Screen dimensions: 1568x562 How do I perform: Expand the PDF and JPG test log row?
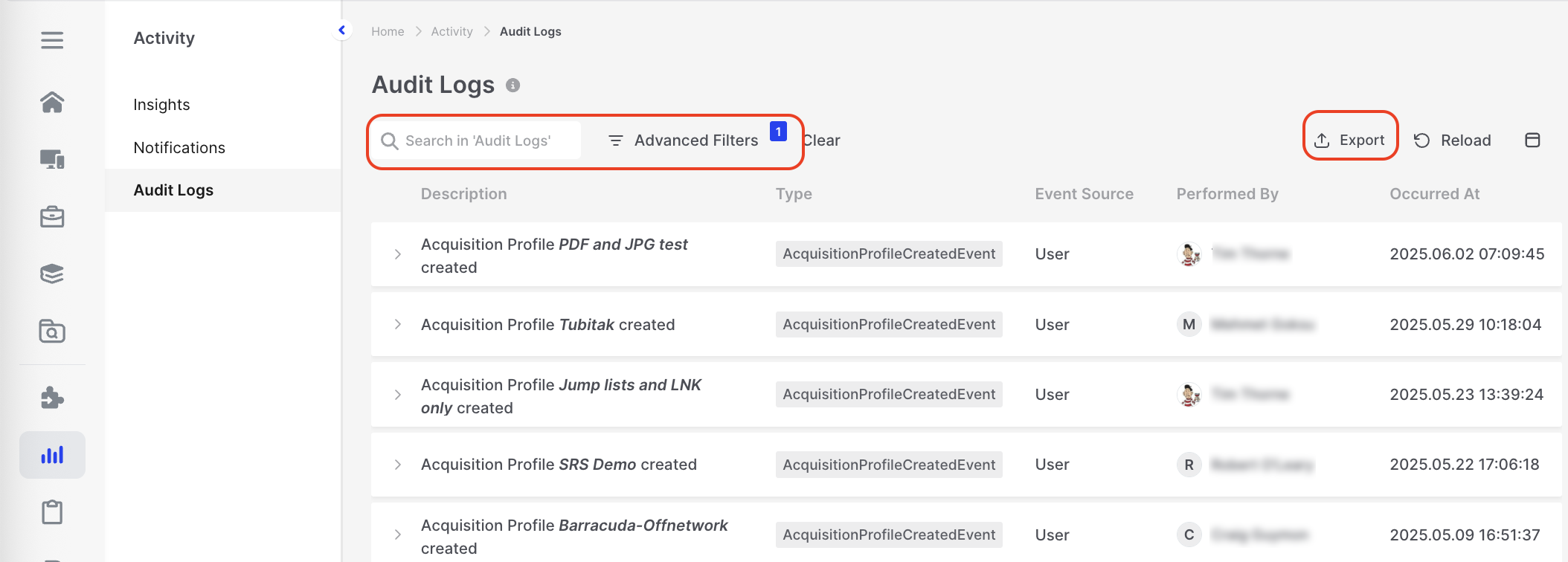pos(398,254)
